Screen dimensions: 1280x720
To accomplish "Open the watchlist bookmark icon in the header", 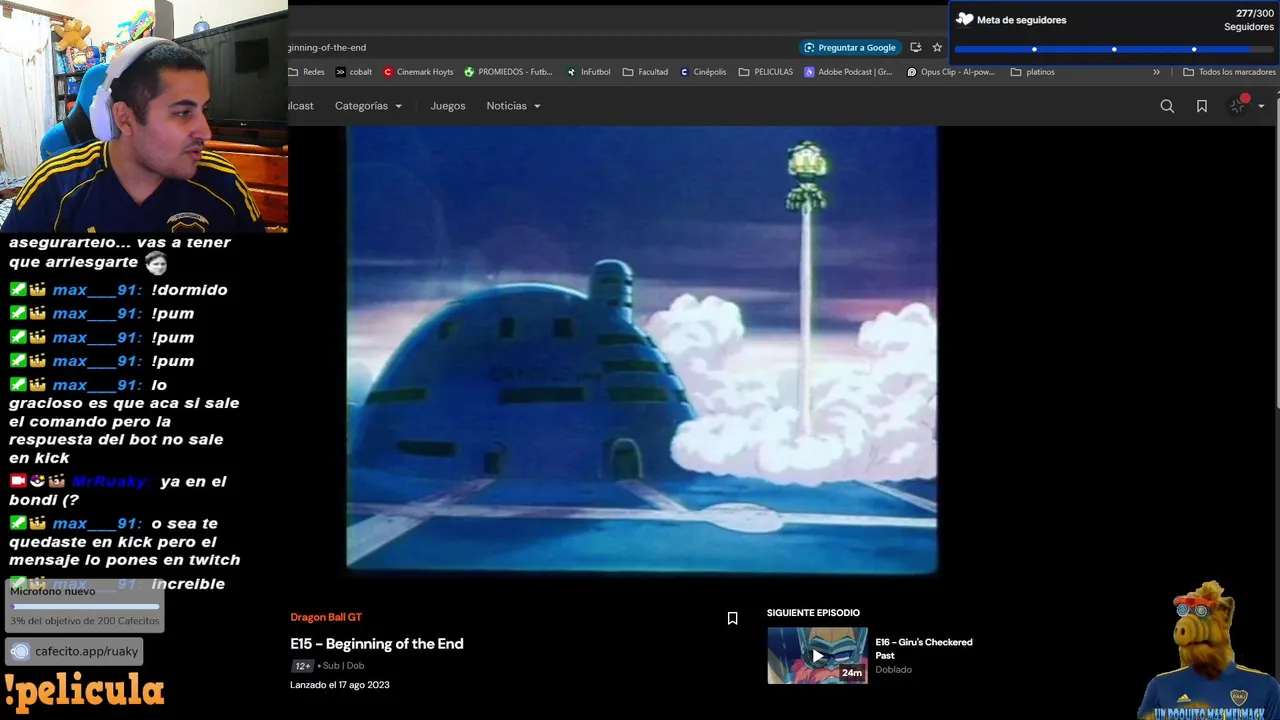I will [1202, 106].
